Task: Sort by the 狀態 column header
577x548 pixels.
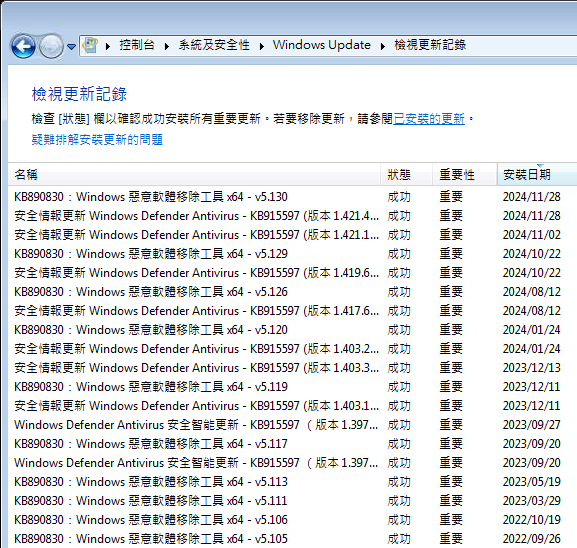Action: click(406, 174)
